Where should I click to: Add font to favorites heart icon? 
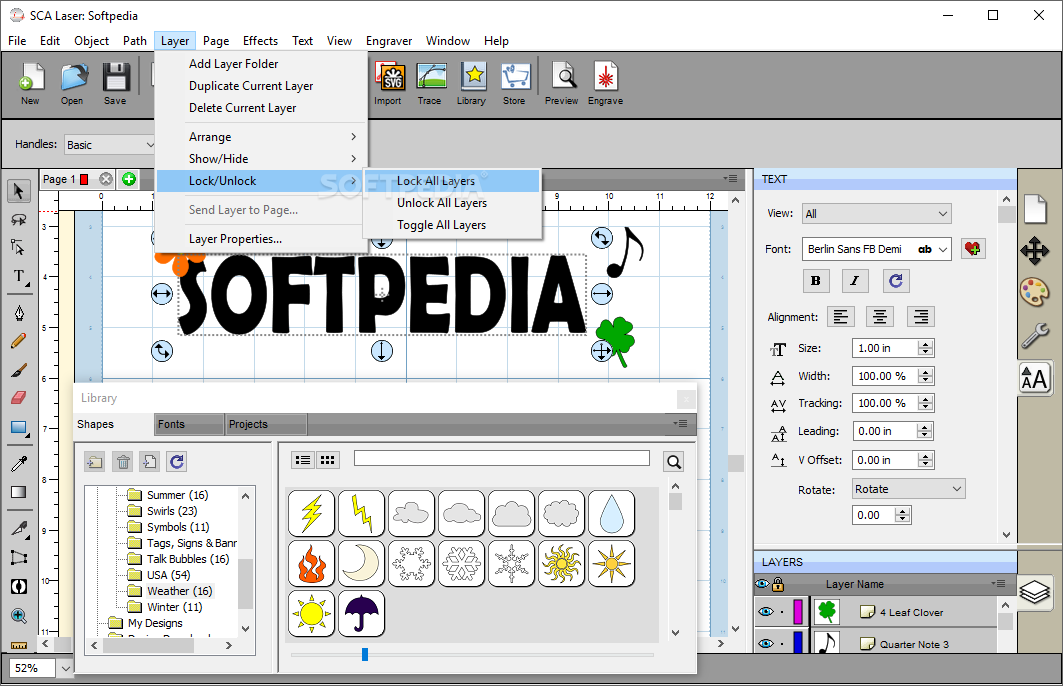(x=973, y=249)
